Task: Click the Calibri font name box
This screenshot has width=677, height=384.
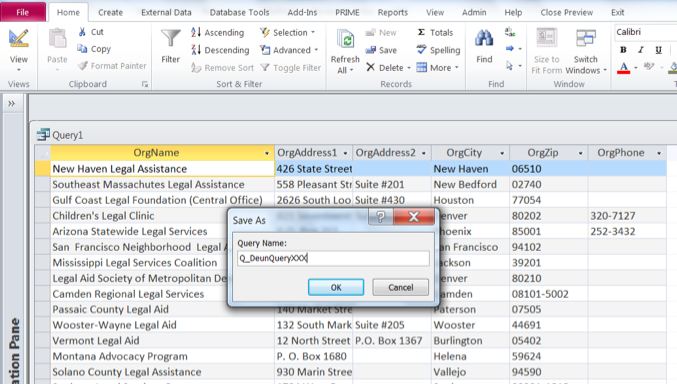Action: tap(645, 32)
